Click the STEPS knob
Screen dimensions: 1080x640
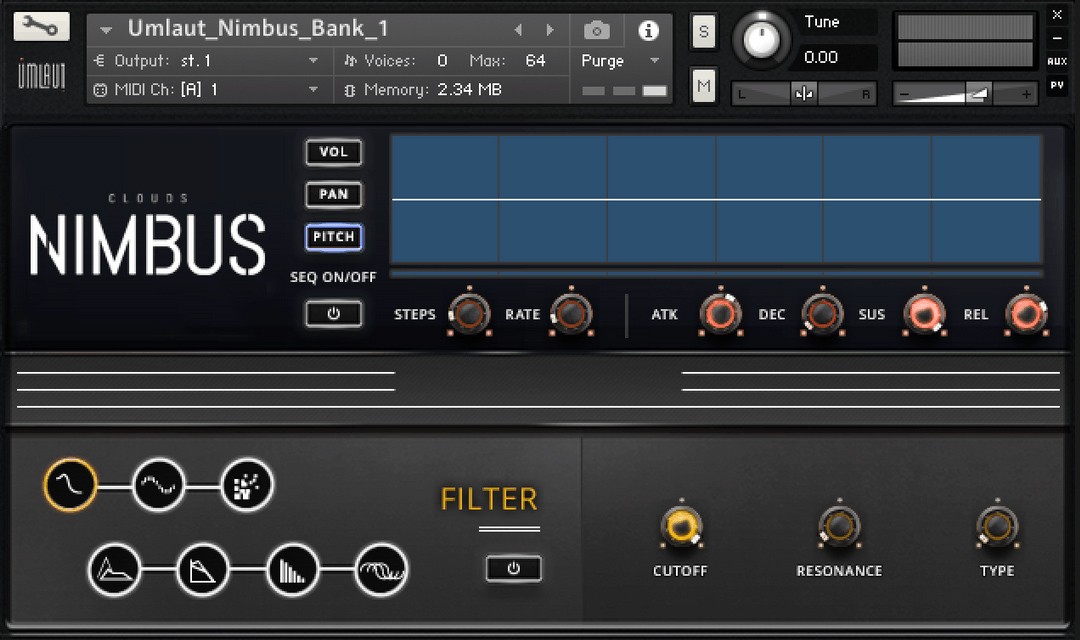click(470, 313)
